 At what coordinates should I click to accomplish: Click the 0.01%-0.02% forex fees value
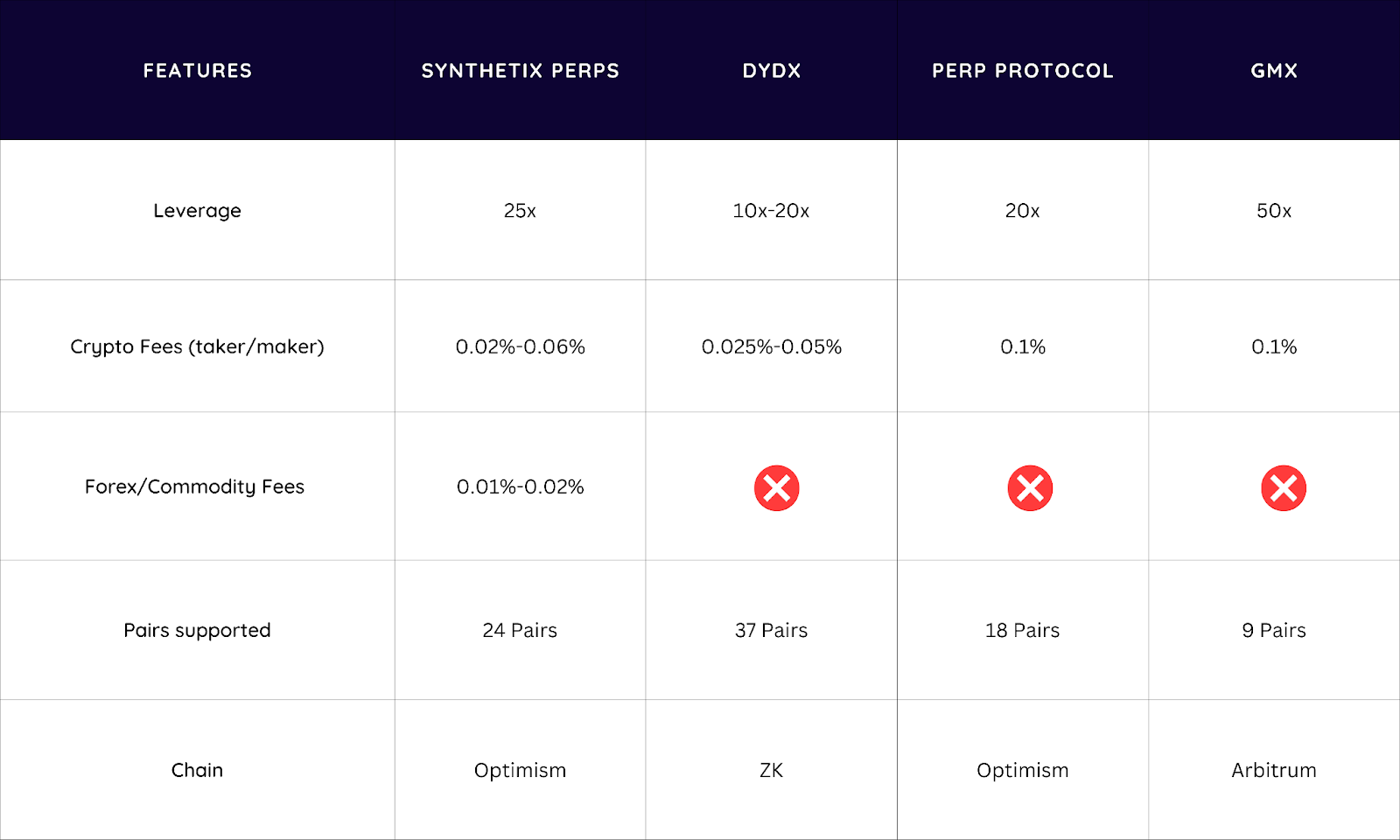(x=520, y=487)
